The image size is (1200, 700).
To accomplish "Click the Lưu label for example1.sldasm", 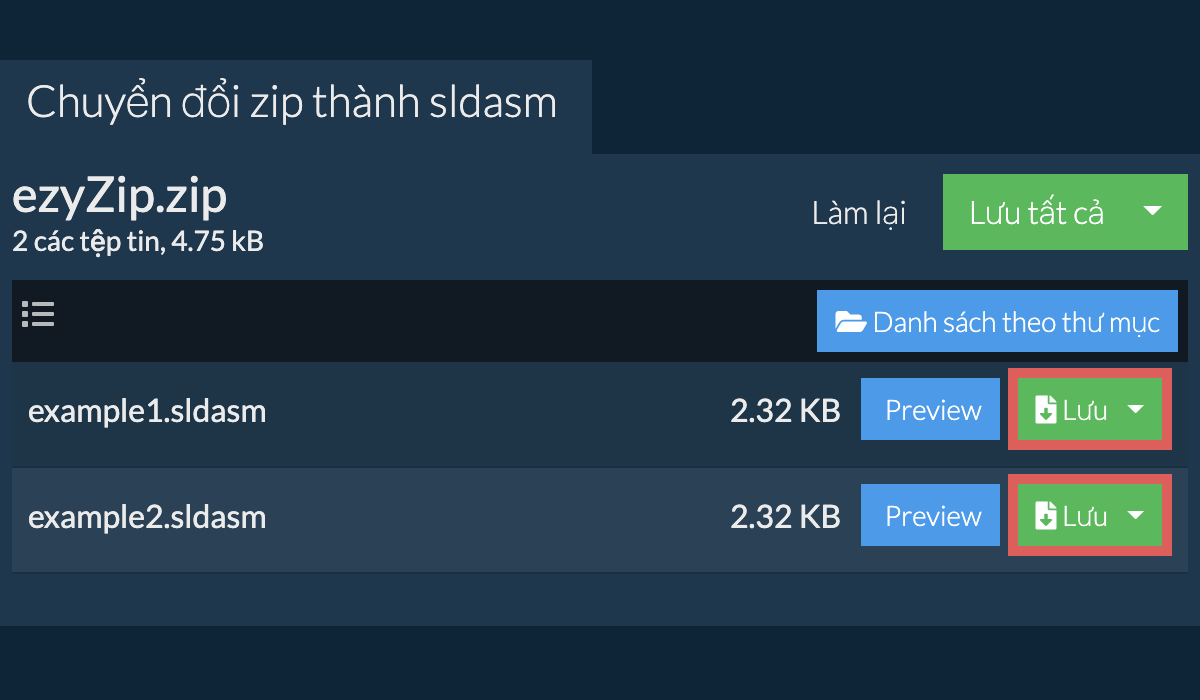I will tap(1085, 410).
